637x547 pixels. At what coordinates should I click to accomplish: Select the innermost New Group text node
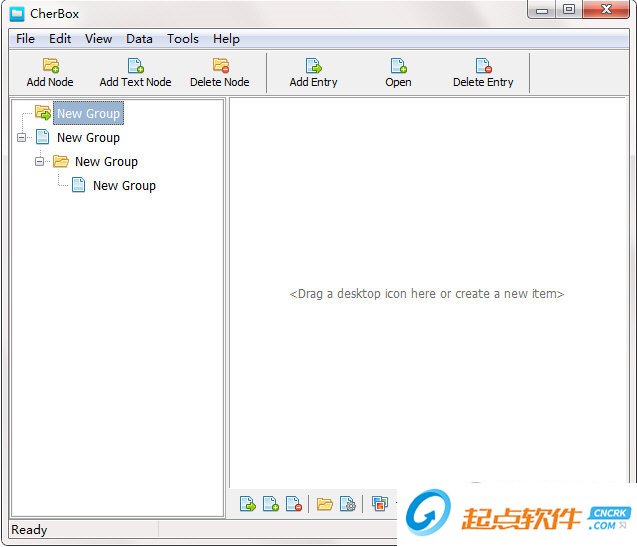pos(124,186)
